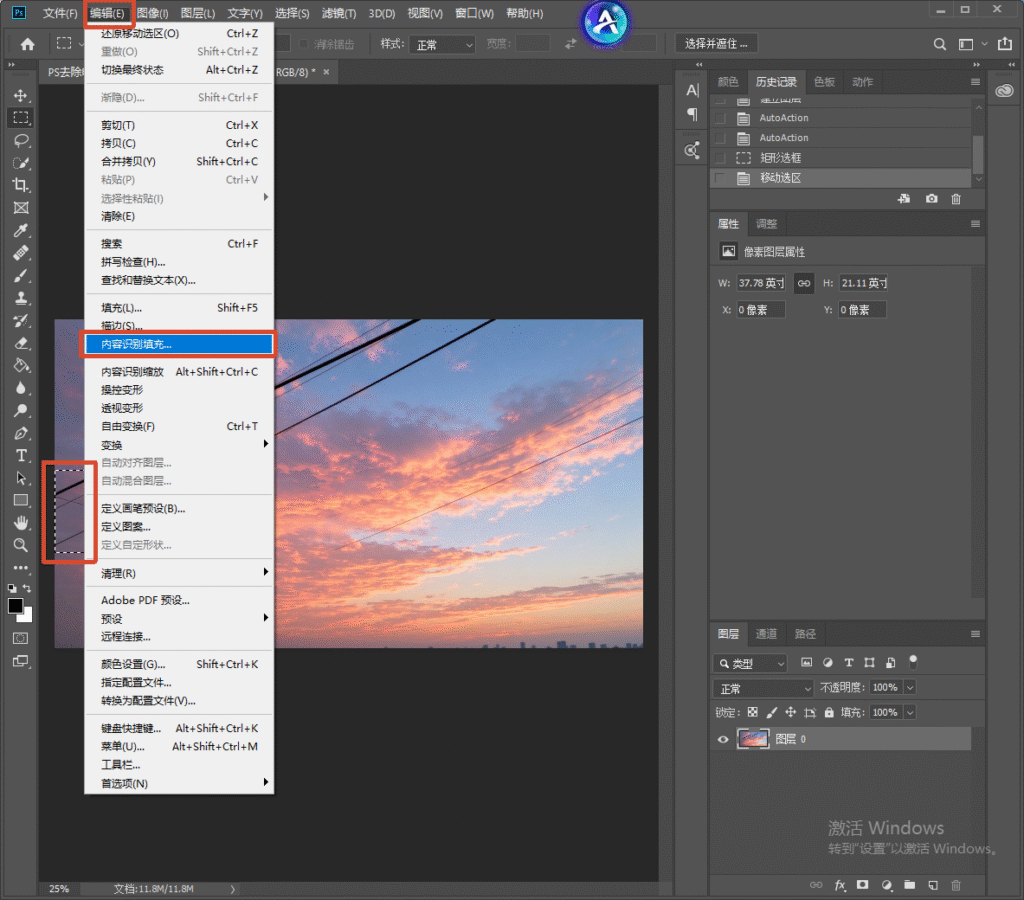Viewport: 1024px width, 900px height.
Task: Select the Move tool
Action: tap(21, 95)
